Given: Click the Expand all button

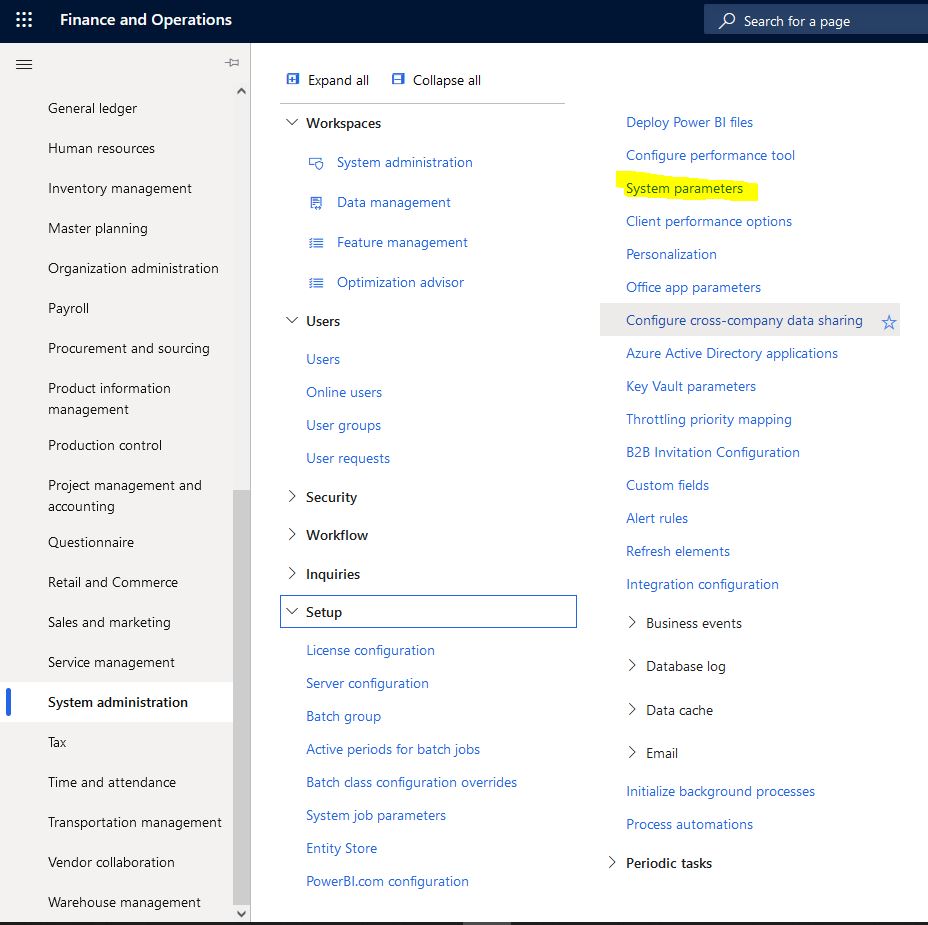Looking at the screenshot, I should pyautogui.click(x=327, y=80).
